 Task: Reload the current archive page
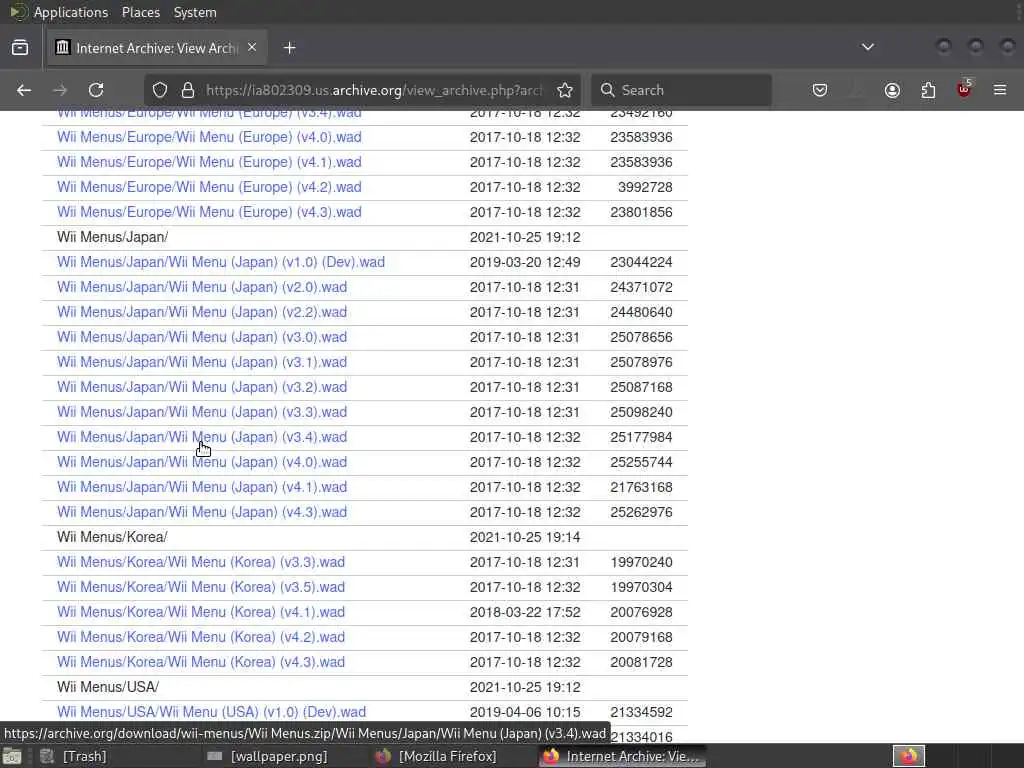[x=96, y=90]
